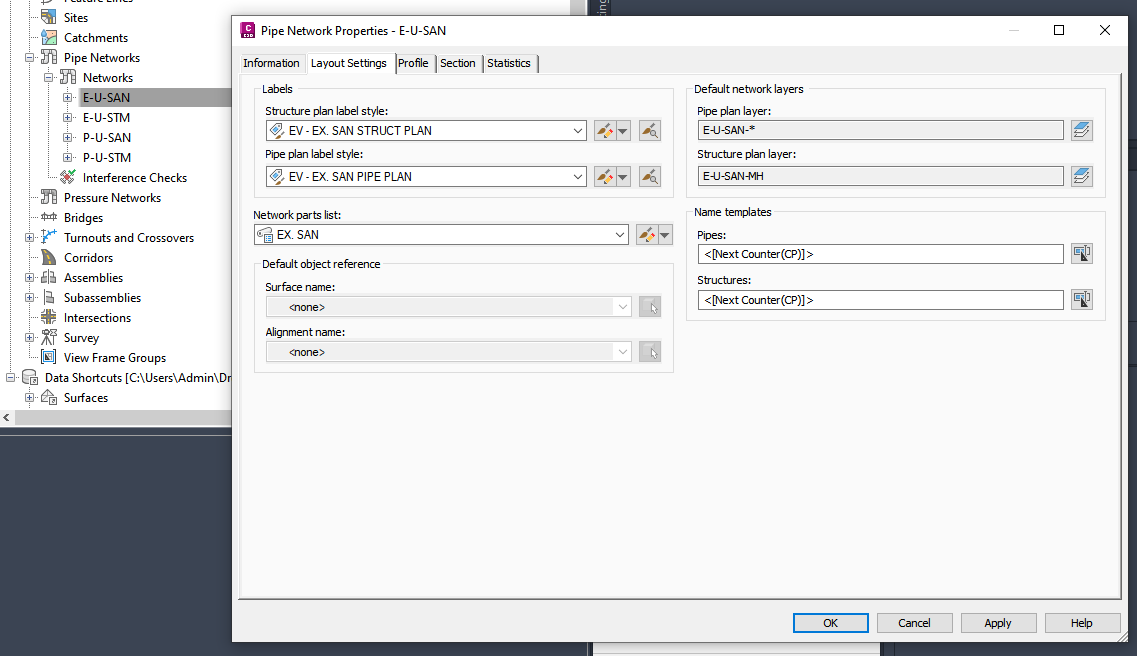Open options arrow beside Network parts list edit

pos(665,235)
